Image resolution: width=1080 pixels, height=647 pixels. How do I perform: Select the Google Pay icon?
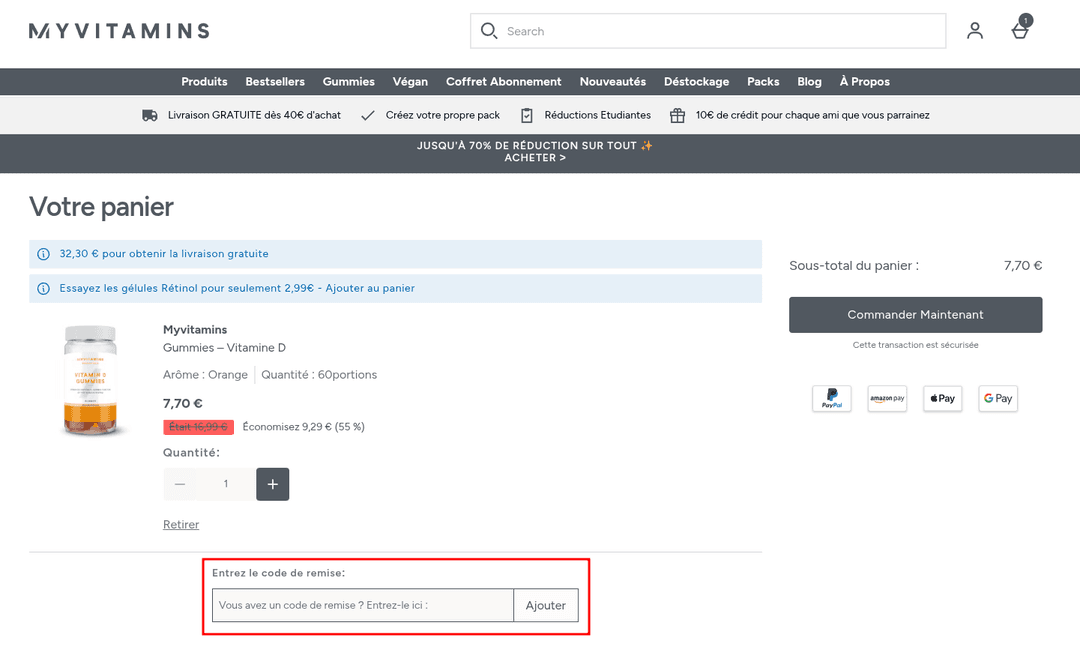coord(998,398)
